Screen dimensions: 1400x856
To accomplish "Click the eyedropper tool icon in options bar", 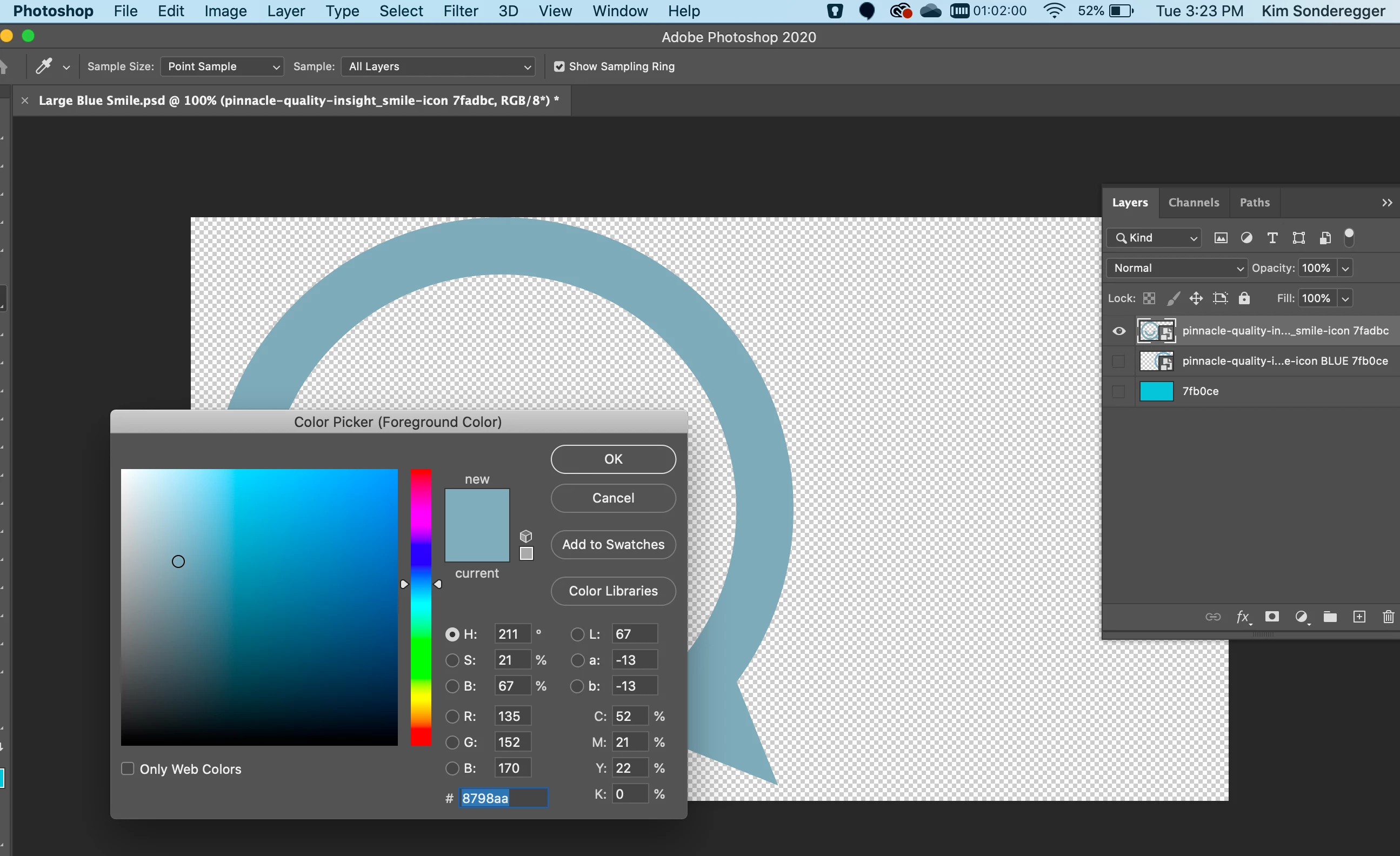I will pyautogui.click(x=44, y=66).
